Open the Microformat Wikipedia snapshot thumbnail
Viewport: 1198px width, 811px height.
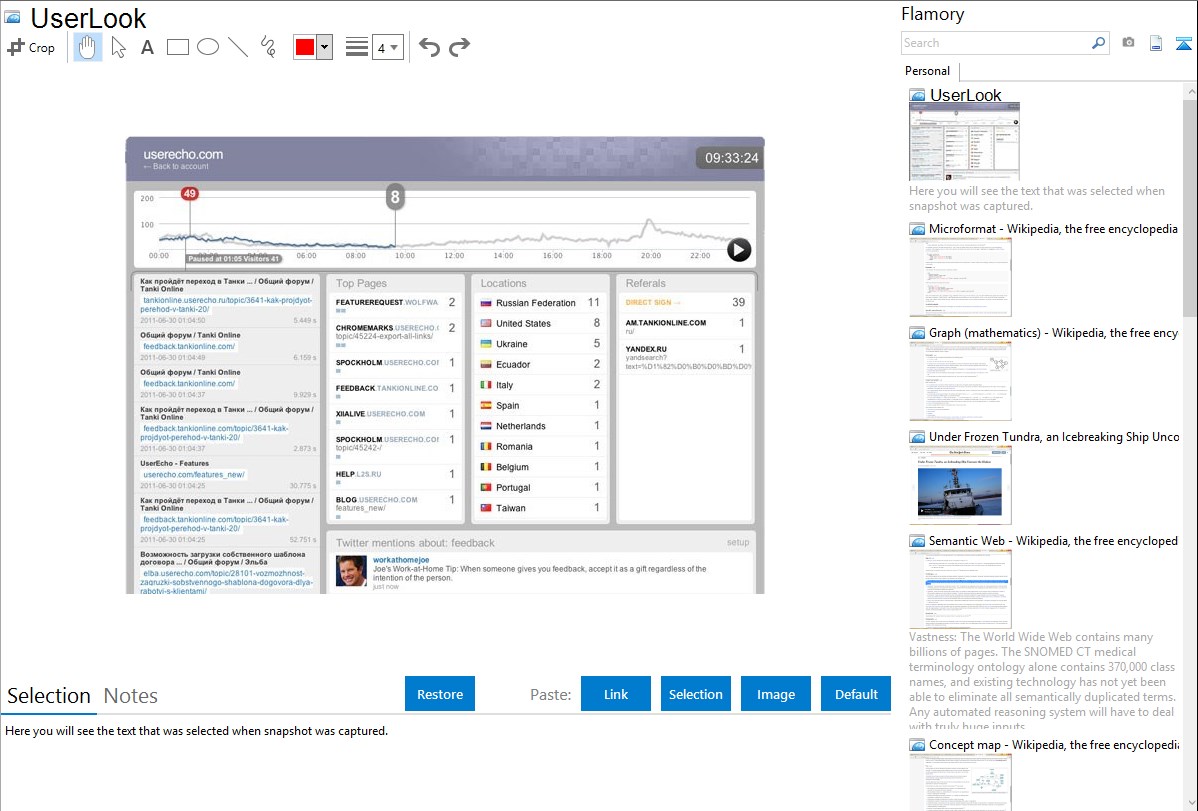(x=960, y=277)
